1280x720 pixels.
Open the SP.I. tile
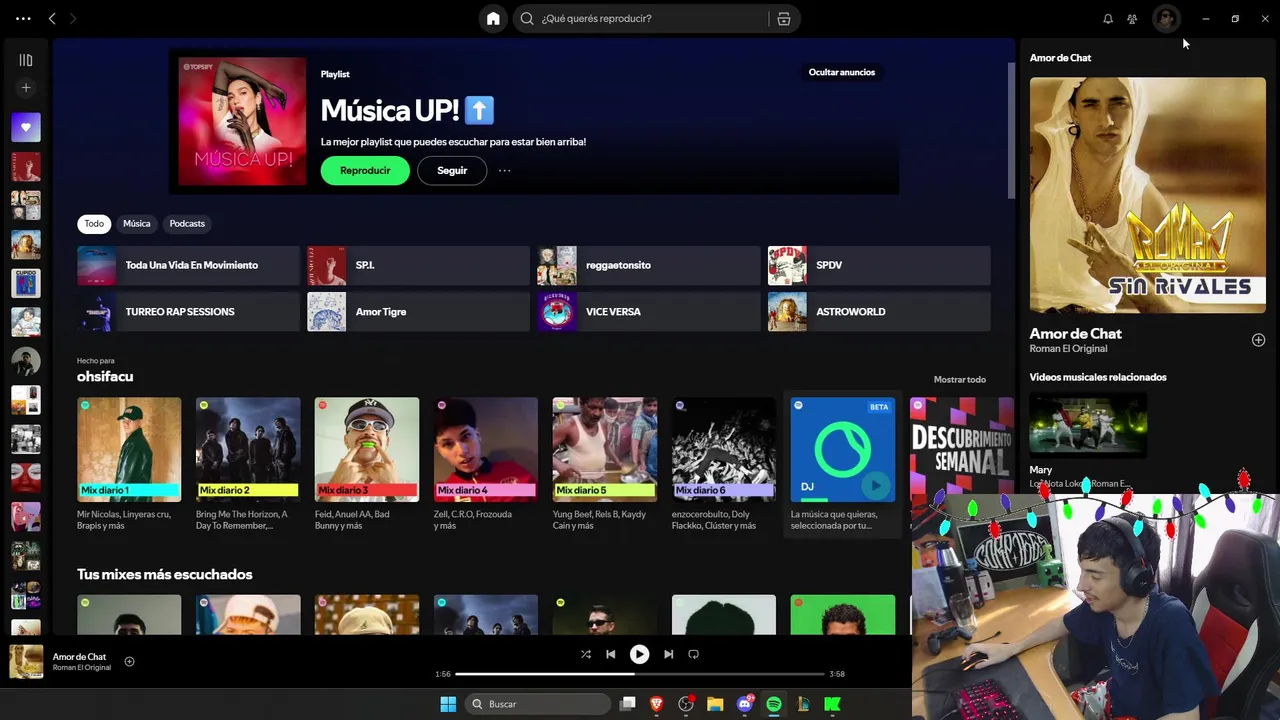tap(418, 265)
